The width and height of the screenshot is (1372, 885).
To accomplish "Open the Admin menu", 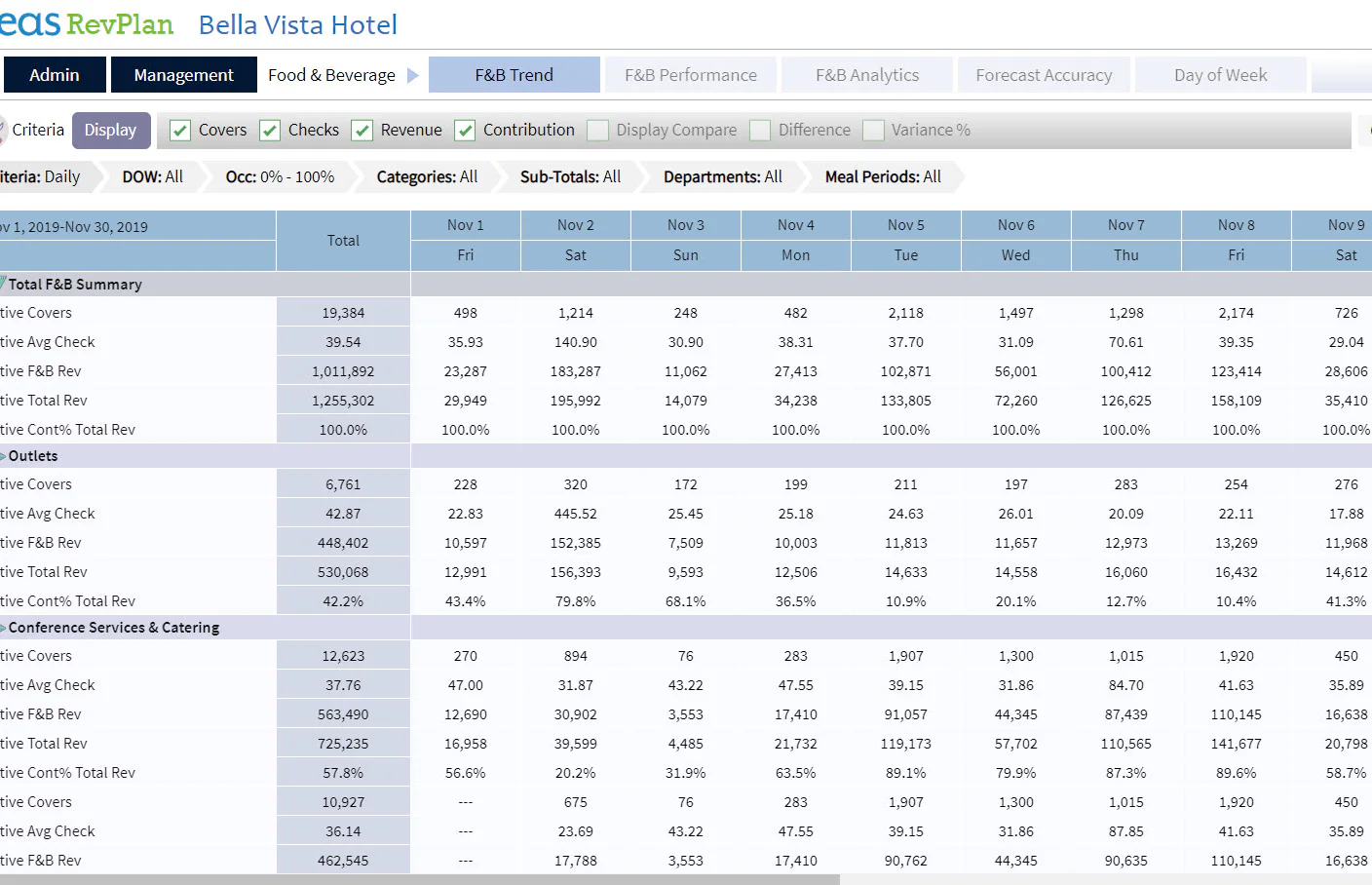I will tap(55, 75).
